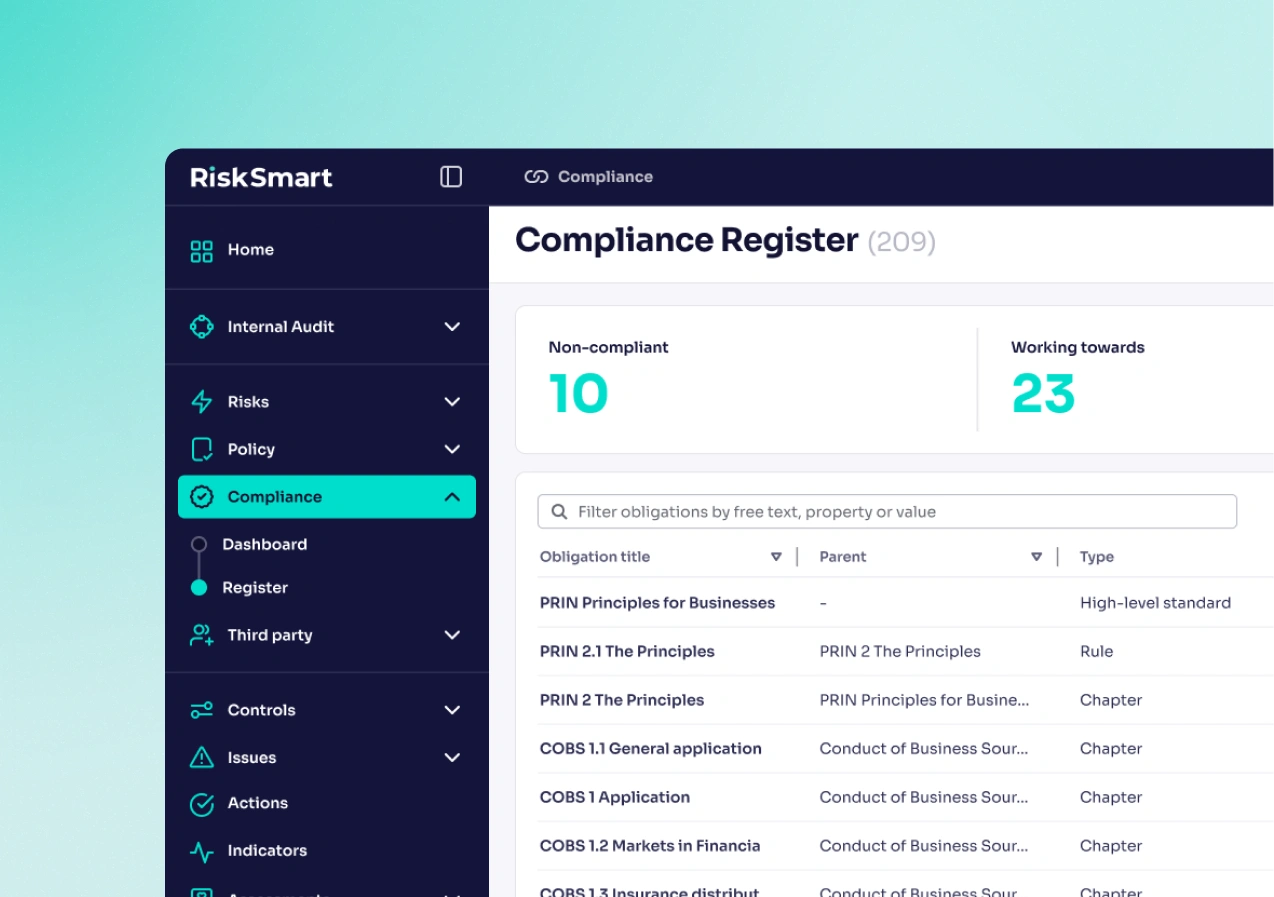Click the Actions circled-check icon

(201, 803)
